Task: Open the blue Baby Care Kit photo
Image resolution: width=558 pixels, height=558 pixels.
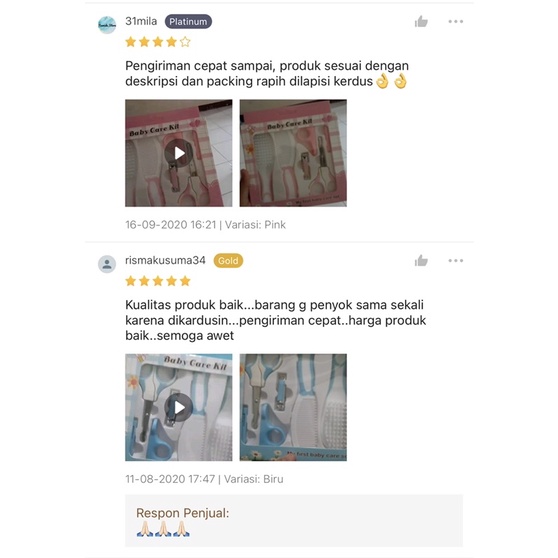Action: click(293, 407)
